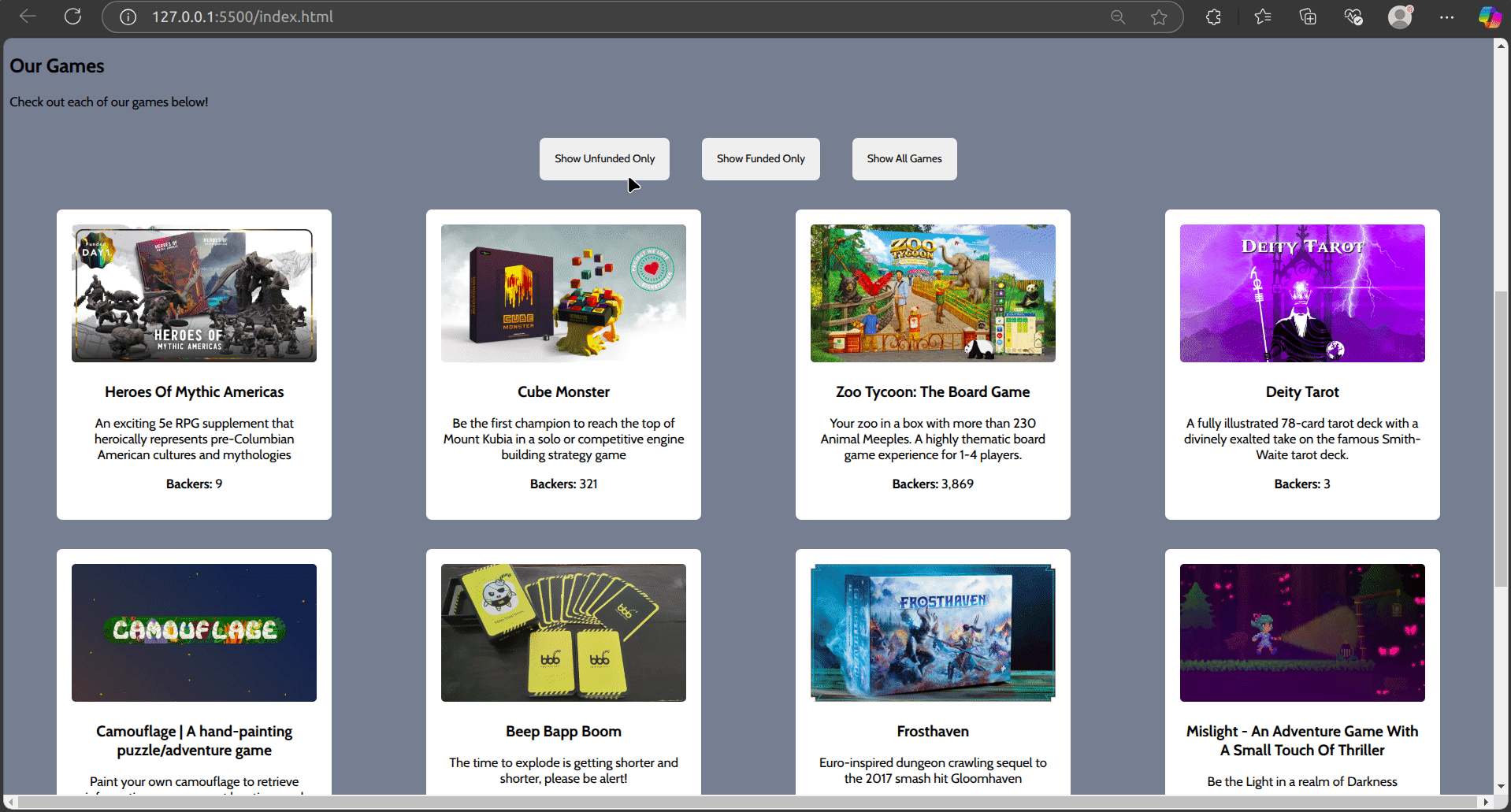Image resolution: width=1511 pixels, height=812 pixels.
Task: Click the Heroes Of Mythic Americas image
Action: [x=194, y=294]
